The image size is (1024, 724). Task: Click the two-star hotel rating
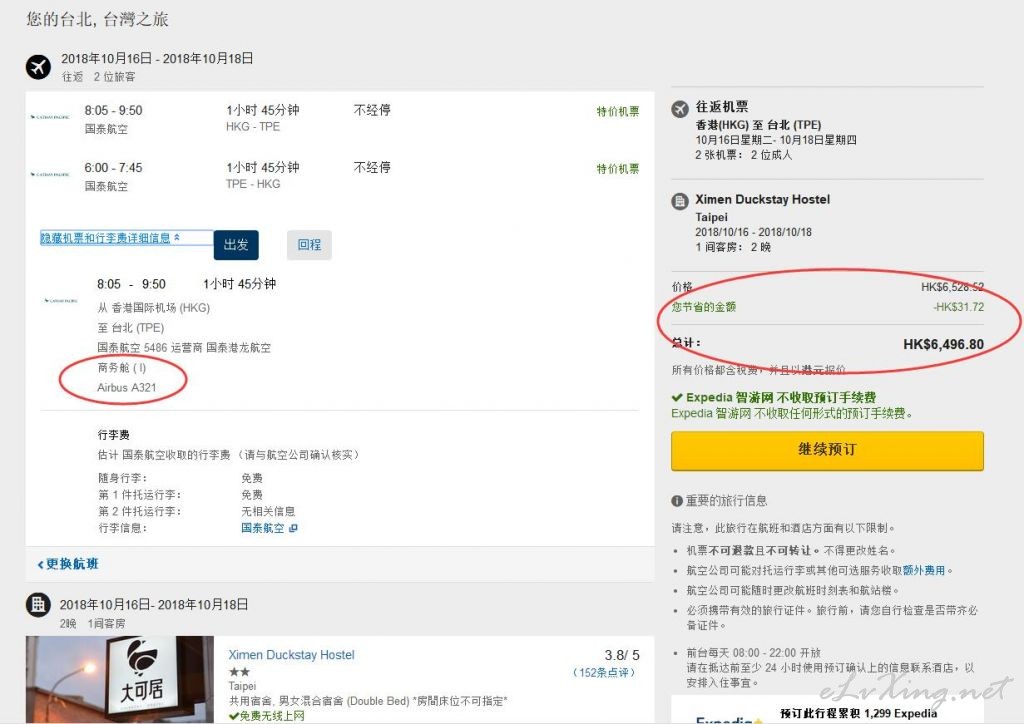tap(239, 672)
